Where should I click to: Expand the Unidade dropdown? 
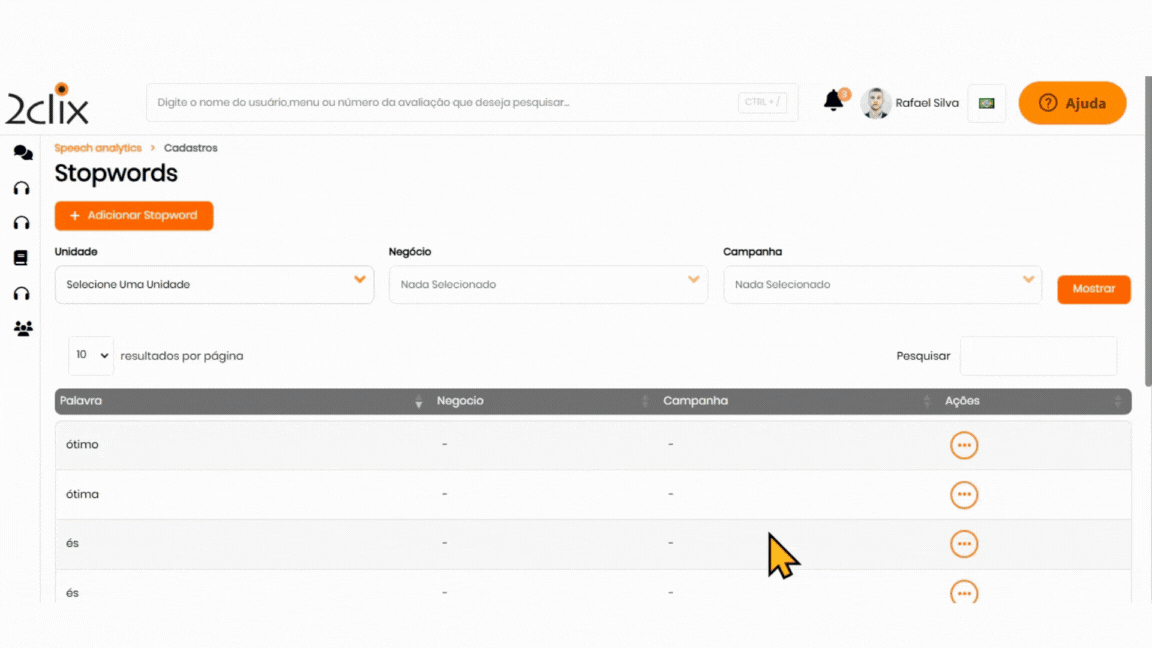214,285
